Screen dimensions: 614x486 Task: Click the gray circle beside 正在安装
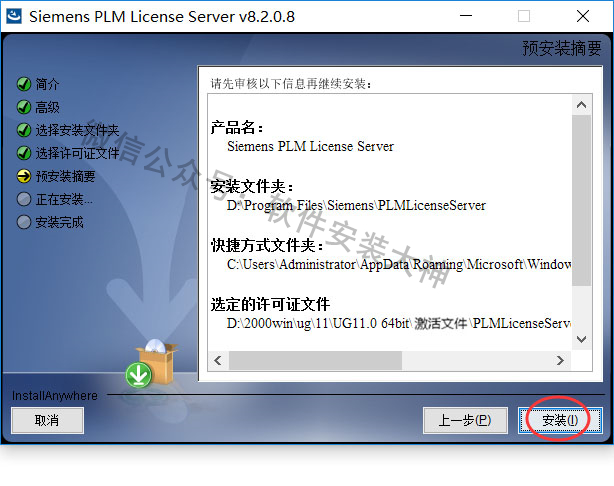tap(24, 199)
